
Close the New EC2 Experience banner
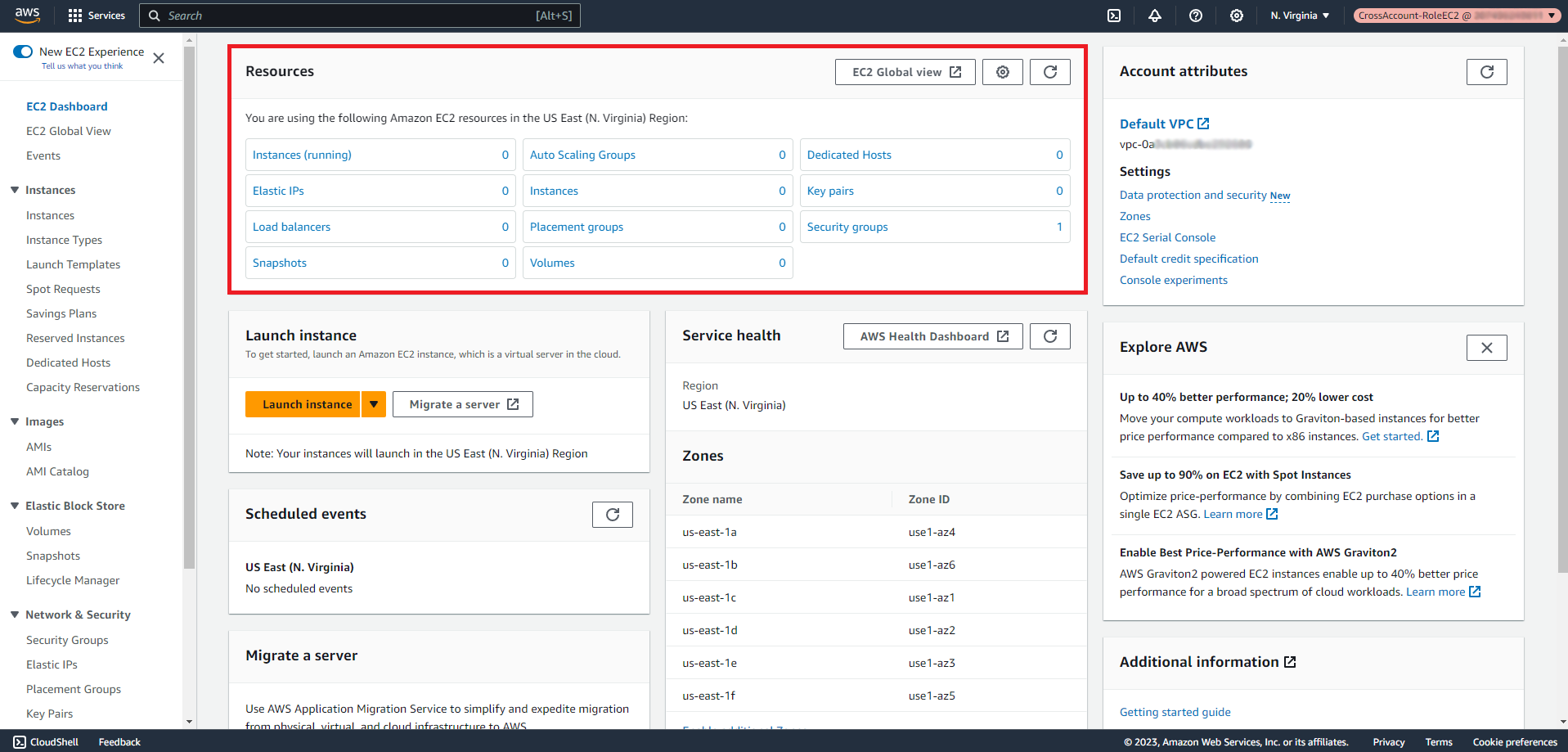click(159, 58)
